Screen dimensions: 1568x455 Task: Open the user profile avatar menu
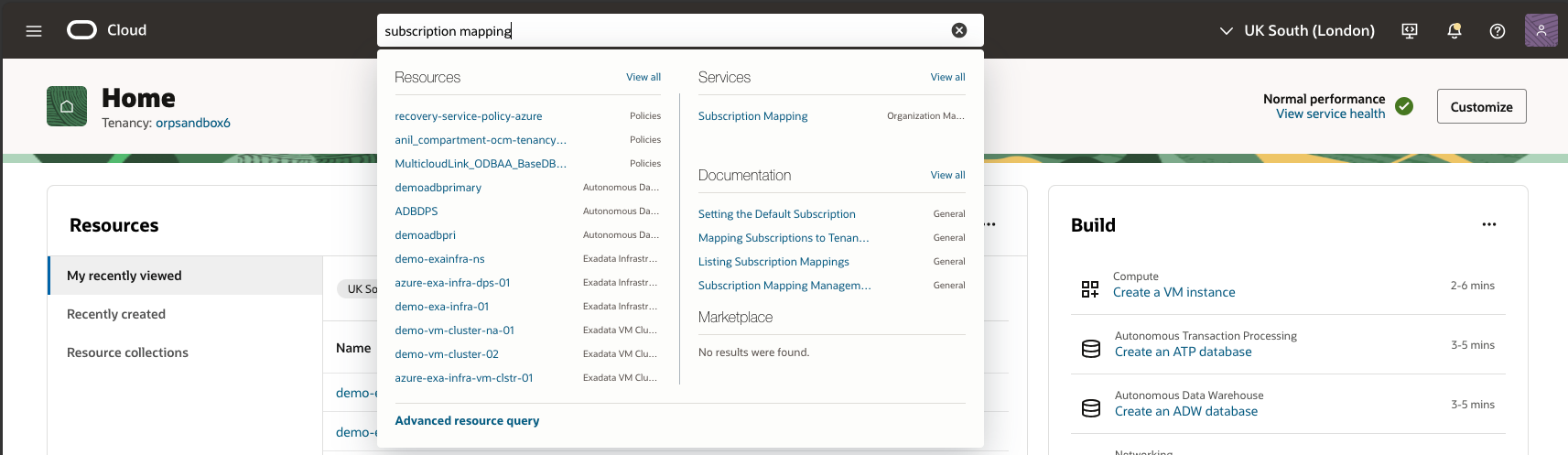coord(1541,30)
